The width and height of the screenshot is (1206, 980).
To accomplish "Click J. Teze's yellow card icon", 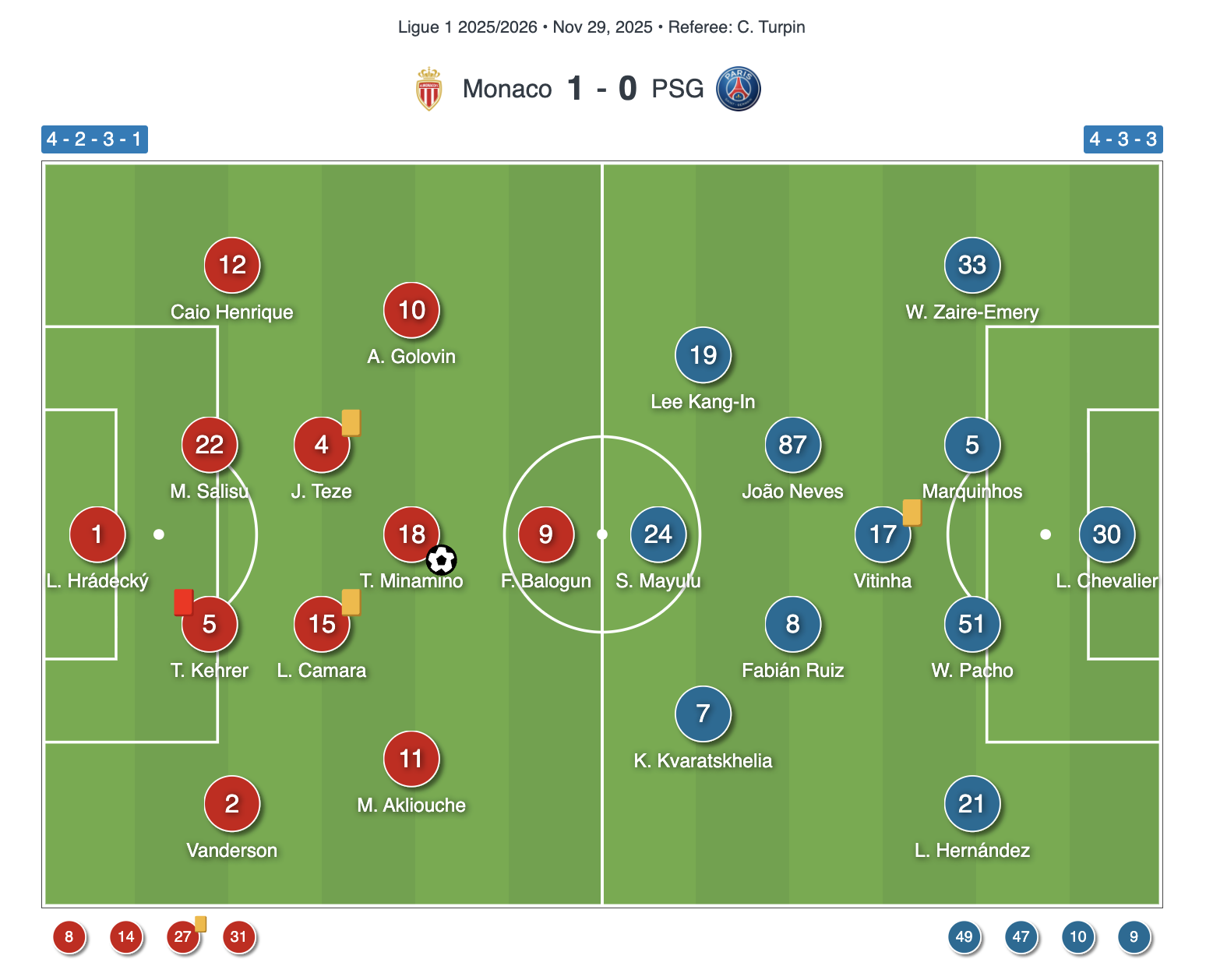I will coord(351,422).
